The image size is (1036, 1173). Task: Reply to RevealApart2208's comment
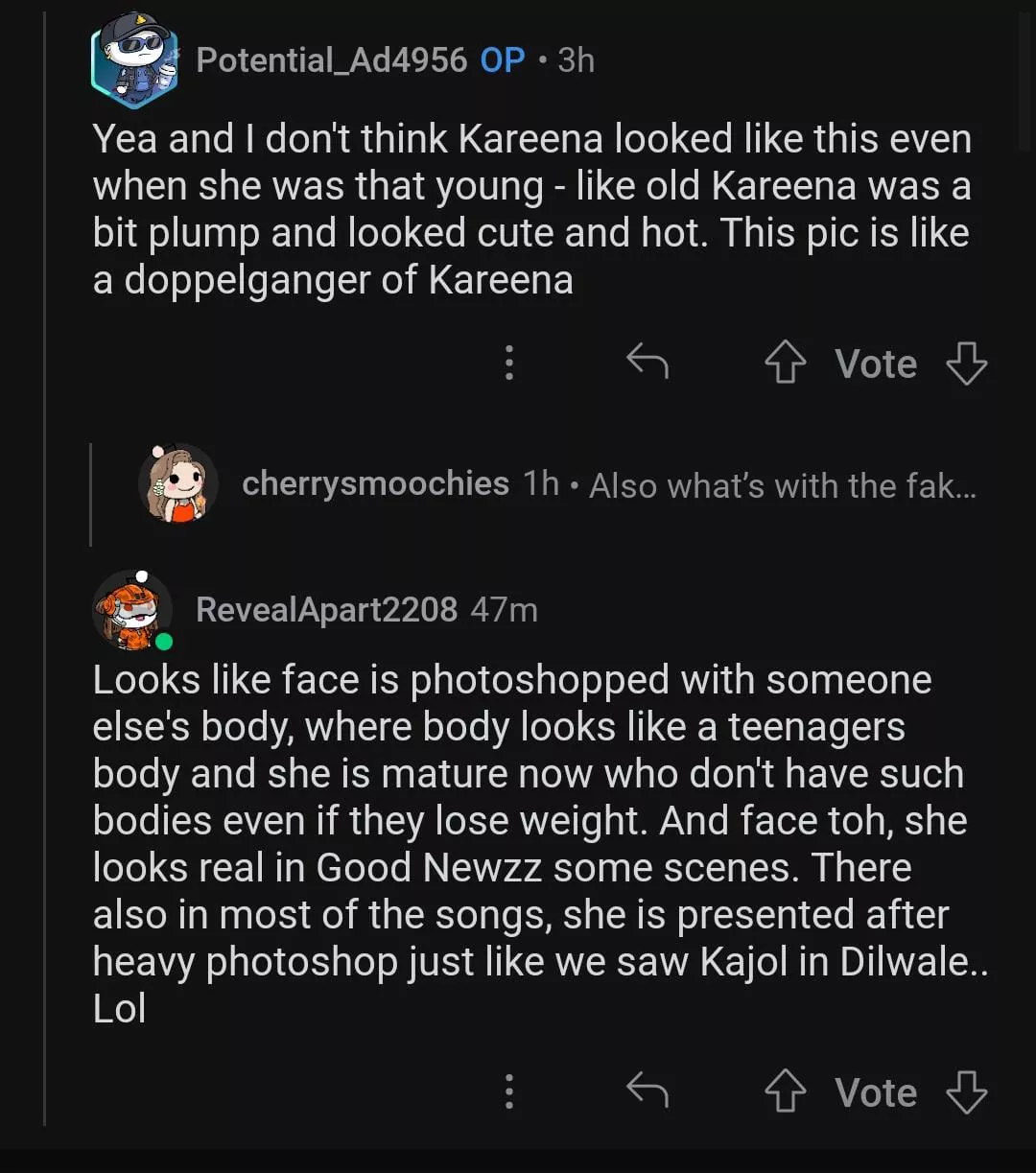(x=647, y=1091)
